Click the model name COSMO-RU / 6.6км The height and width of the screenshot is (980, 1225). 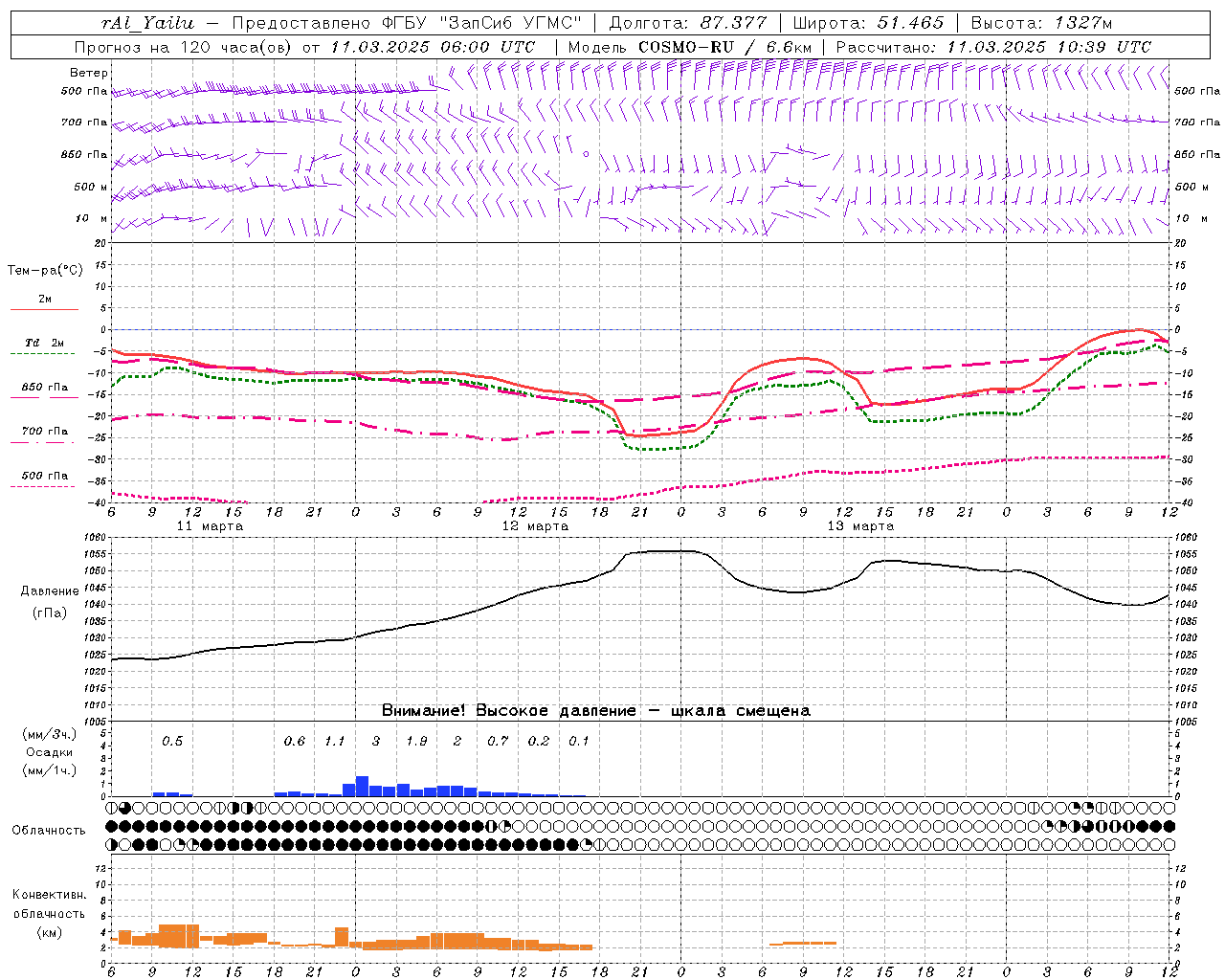click(x=724, y=47)
